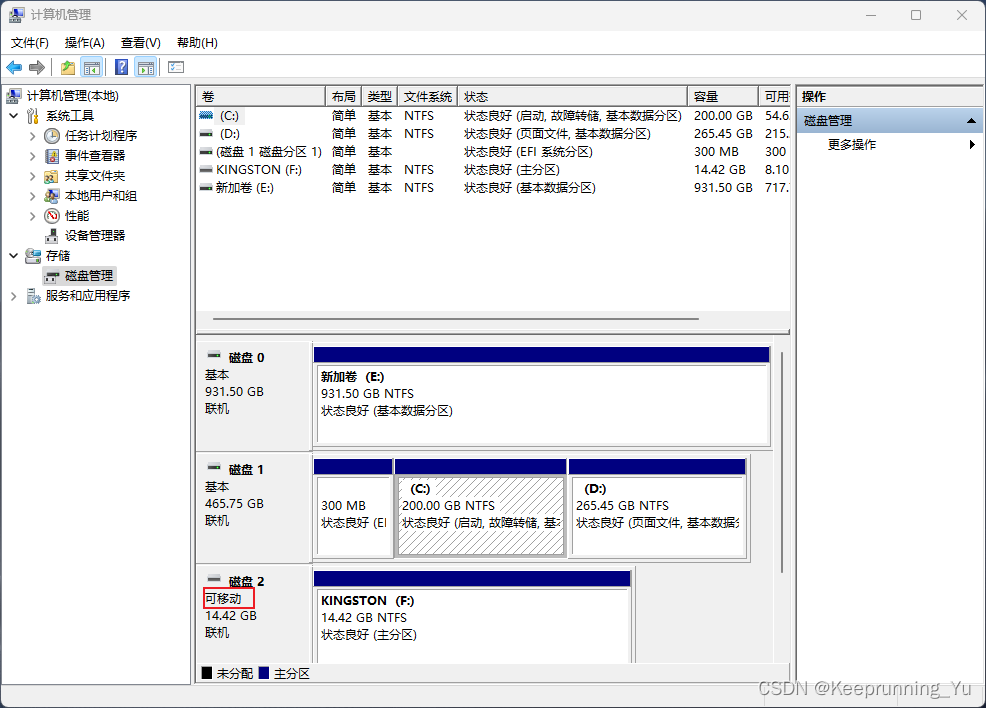Image resolution: width=986 pixels, height=708 pixels.
Task: Click the volume list horizontal scrollbar
Action: tap(456, 319)
